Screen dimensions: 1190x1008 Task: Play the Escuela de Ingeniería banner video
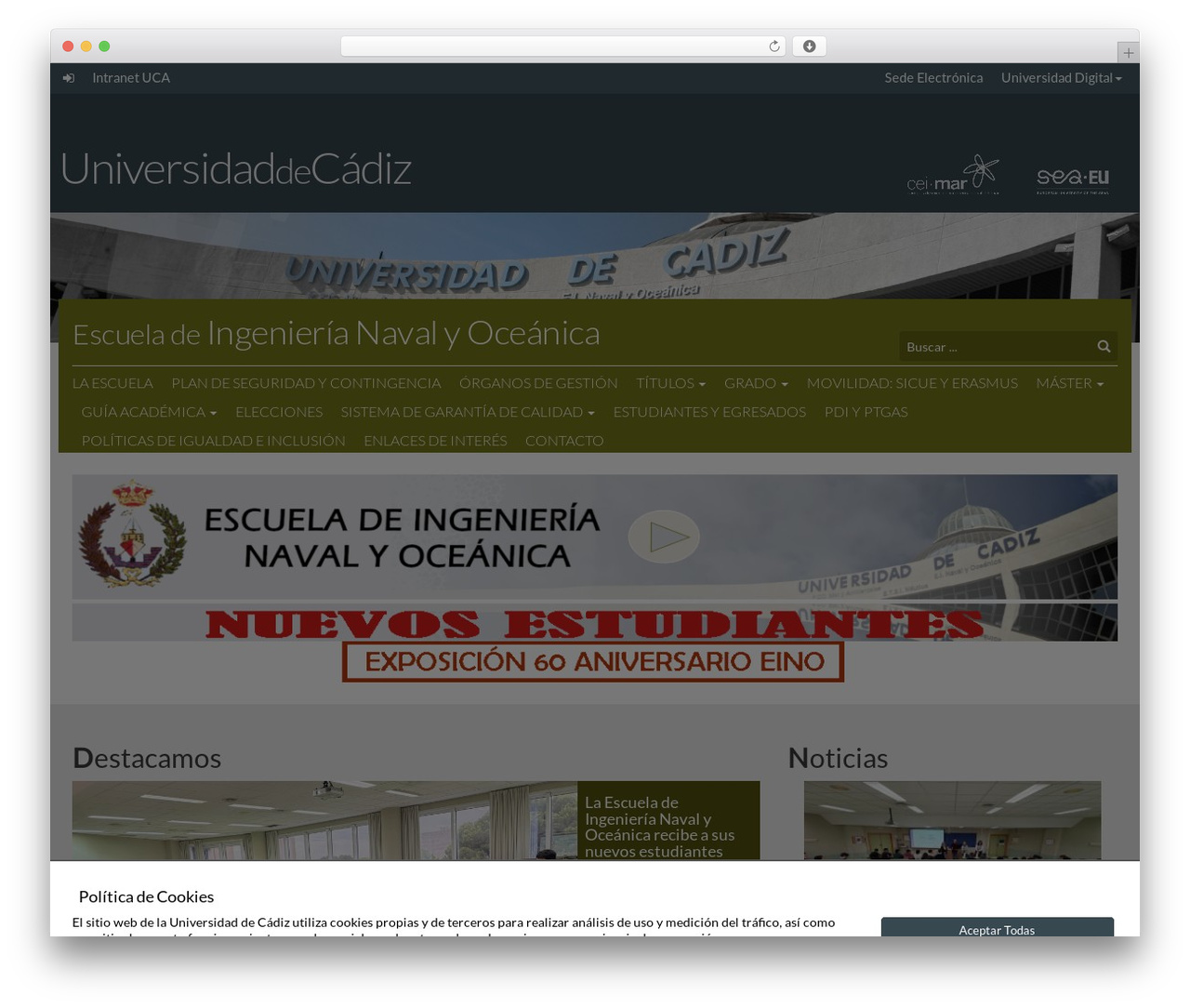[x=664, y=537]
